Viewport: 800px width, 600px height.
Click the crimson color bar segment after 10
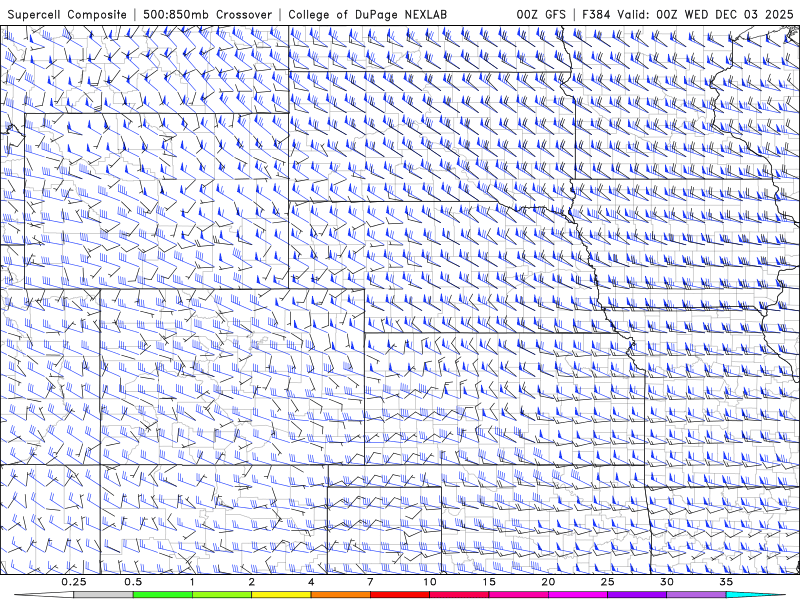point(459,595)
